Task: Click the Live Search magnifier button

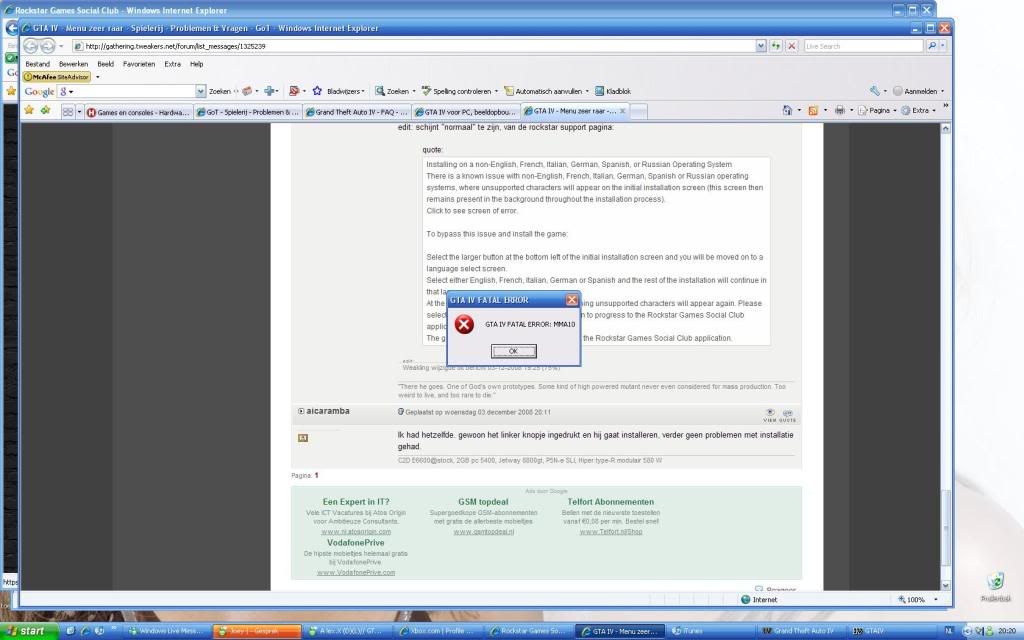Action: 933,46
